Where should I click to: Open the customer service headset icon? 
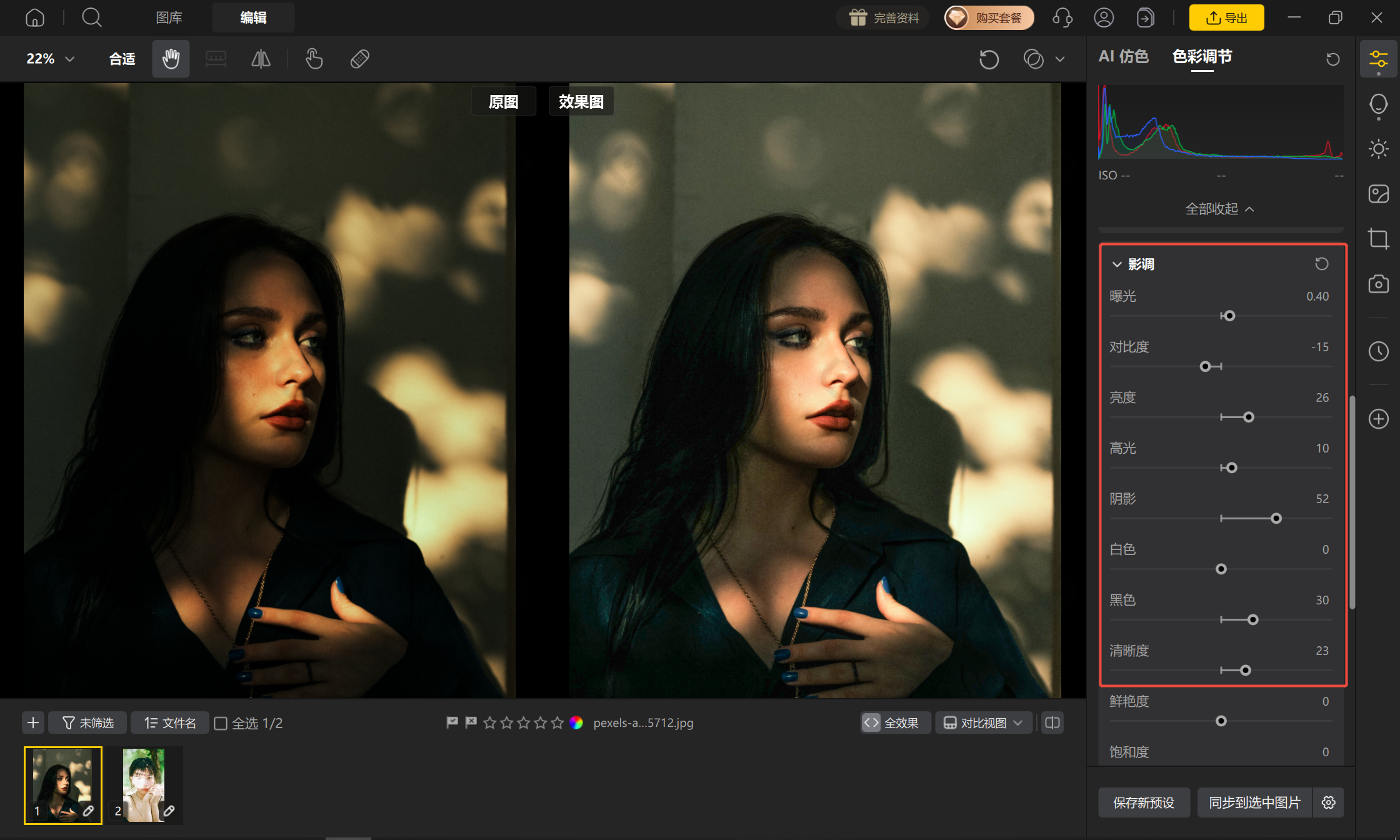tap(1062, 17)
